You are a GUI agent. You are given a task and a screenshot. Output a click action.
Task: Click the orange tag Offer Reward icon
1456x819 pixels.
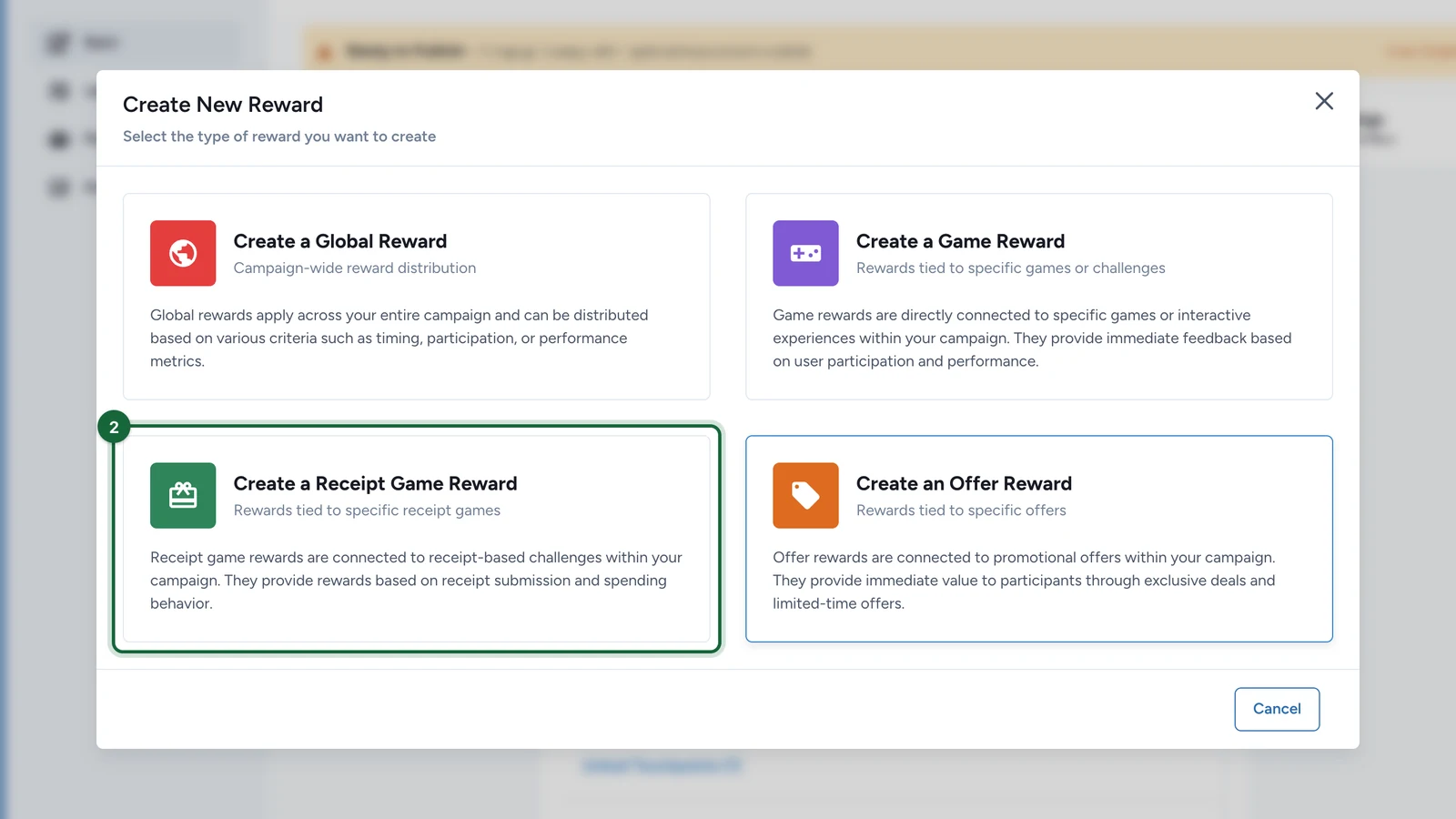pos(805,495)
